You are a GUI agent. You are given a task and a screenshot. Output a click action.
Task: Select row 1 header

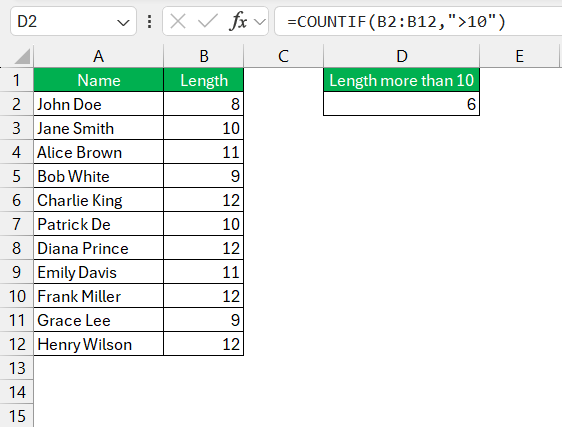click(x=16, y=80)
